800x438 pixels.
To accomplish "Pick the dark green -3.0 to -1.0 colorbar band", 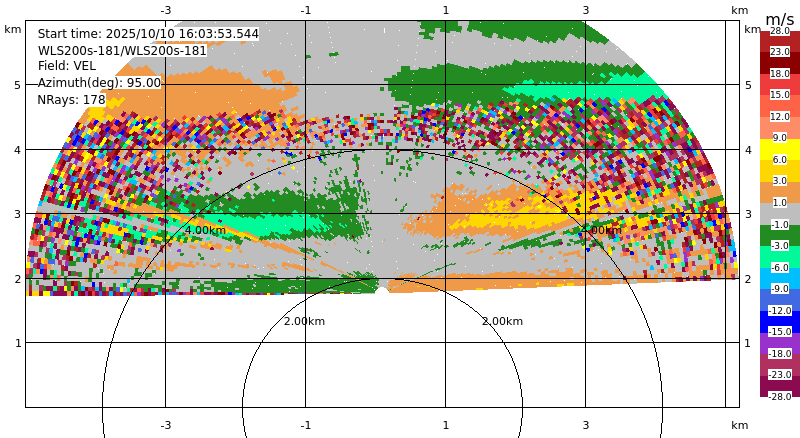I will [x=780, y=235].
